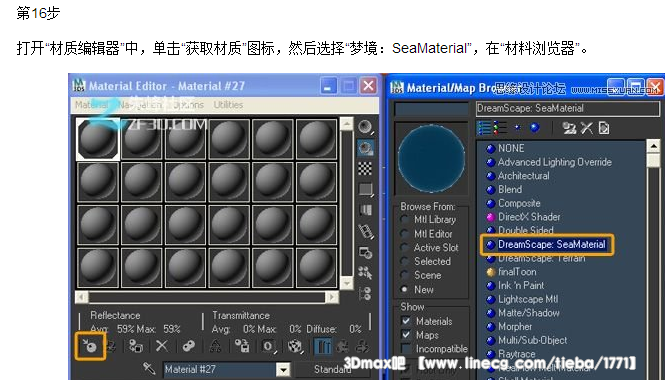Toggle the Backlight icon
Viewport: 665px width, 380px height.
pyautogui.click(x=365, y=148)
